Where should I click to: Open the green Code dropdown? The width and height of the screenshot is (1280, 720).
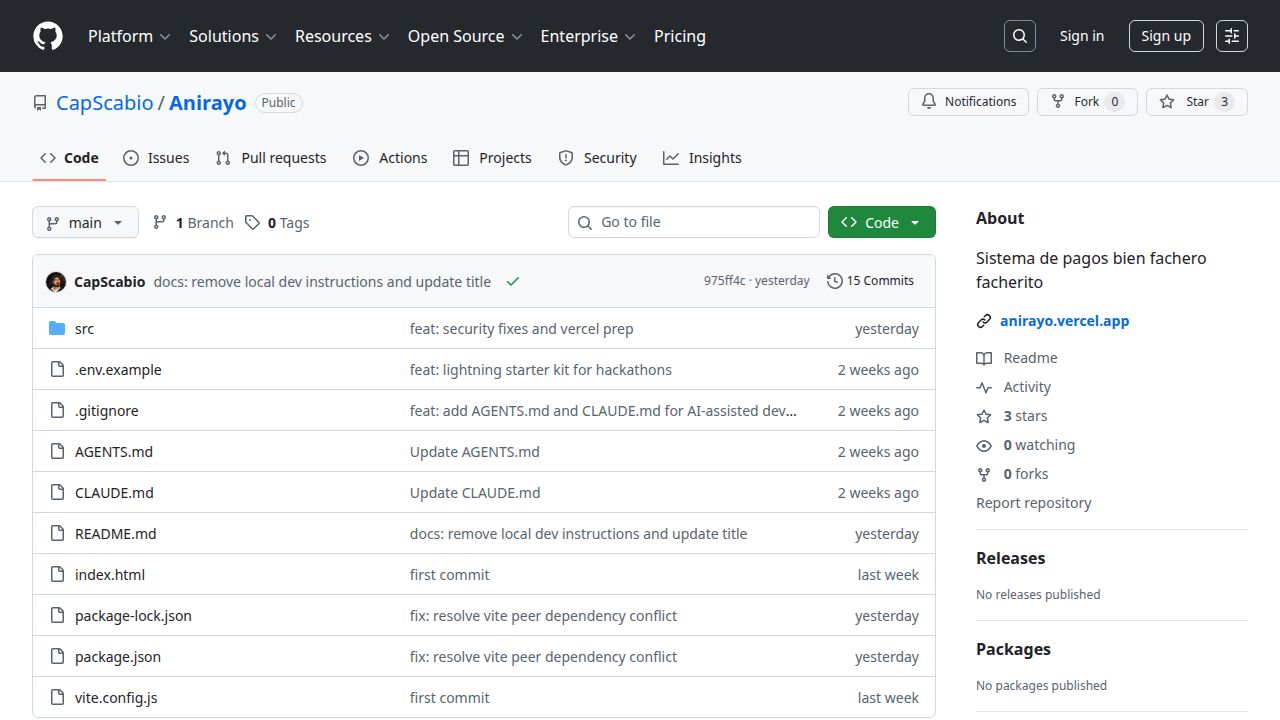coord(882,222)
